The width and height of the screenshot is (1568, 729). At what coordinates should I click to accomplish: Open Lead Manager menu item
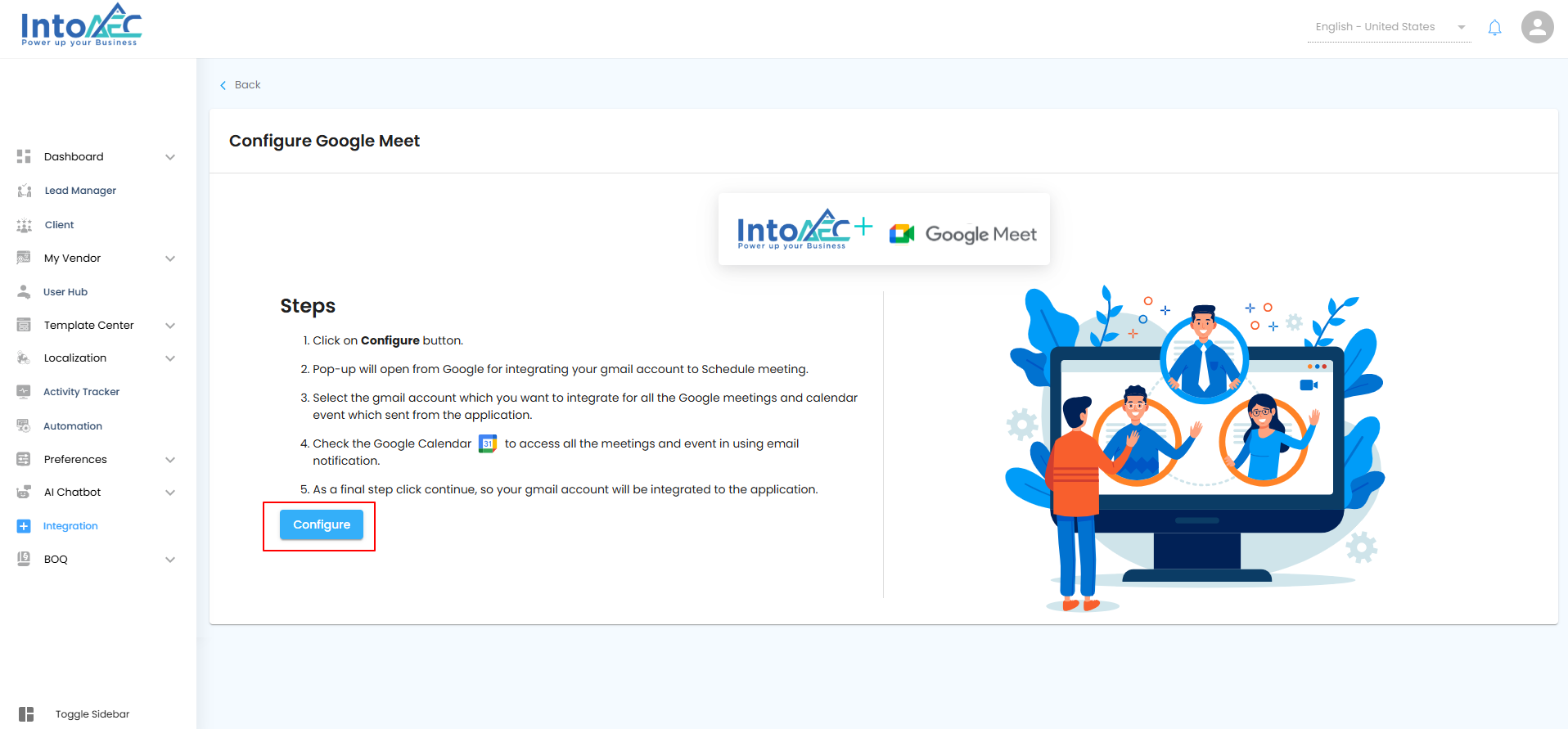[x=80, y=191]
